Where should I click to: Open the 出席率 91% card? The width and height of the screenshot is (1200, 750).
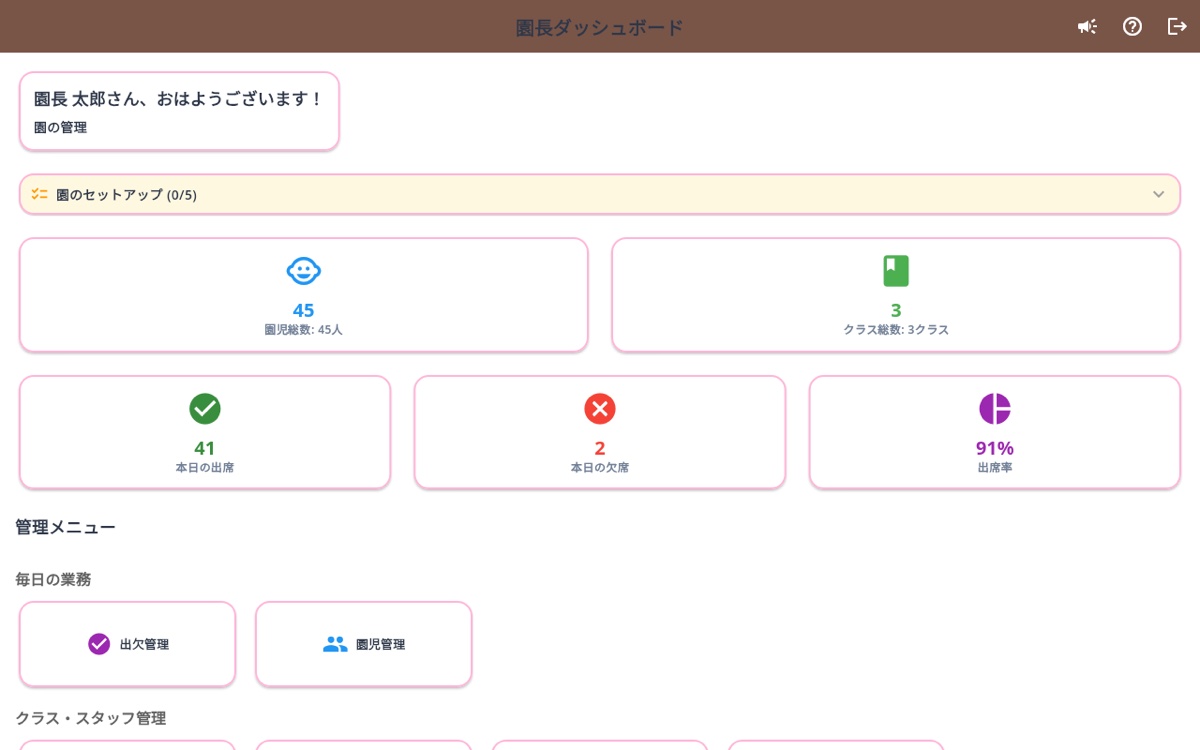click(995, 432)
